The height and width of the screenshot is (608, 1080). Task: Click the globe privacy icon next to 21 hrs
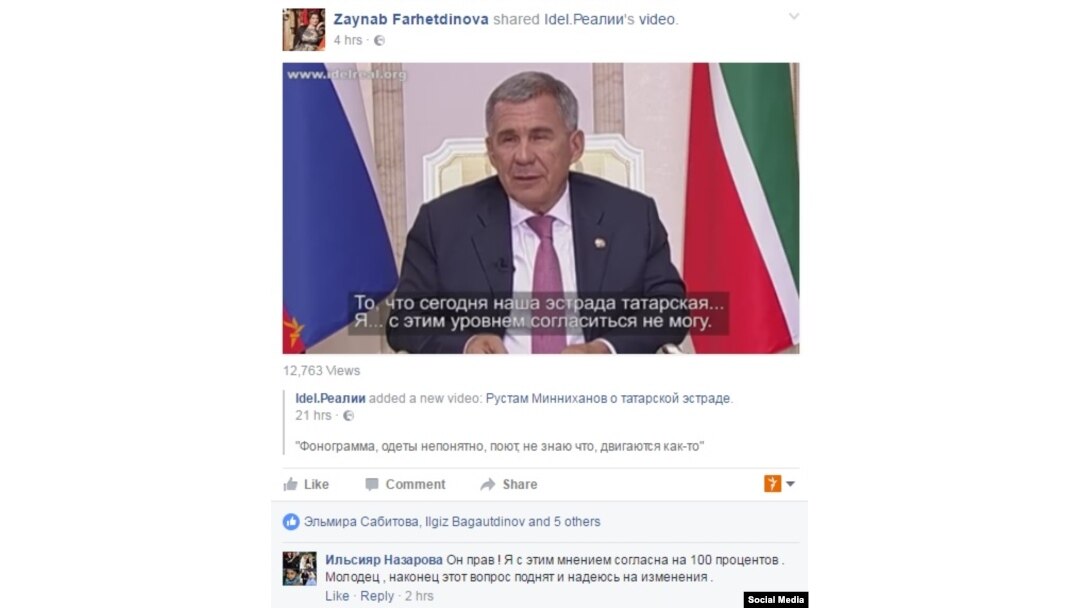349,416
